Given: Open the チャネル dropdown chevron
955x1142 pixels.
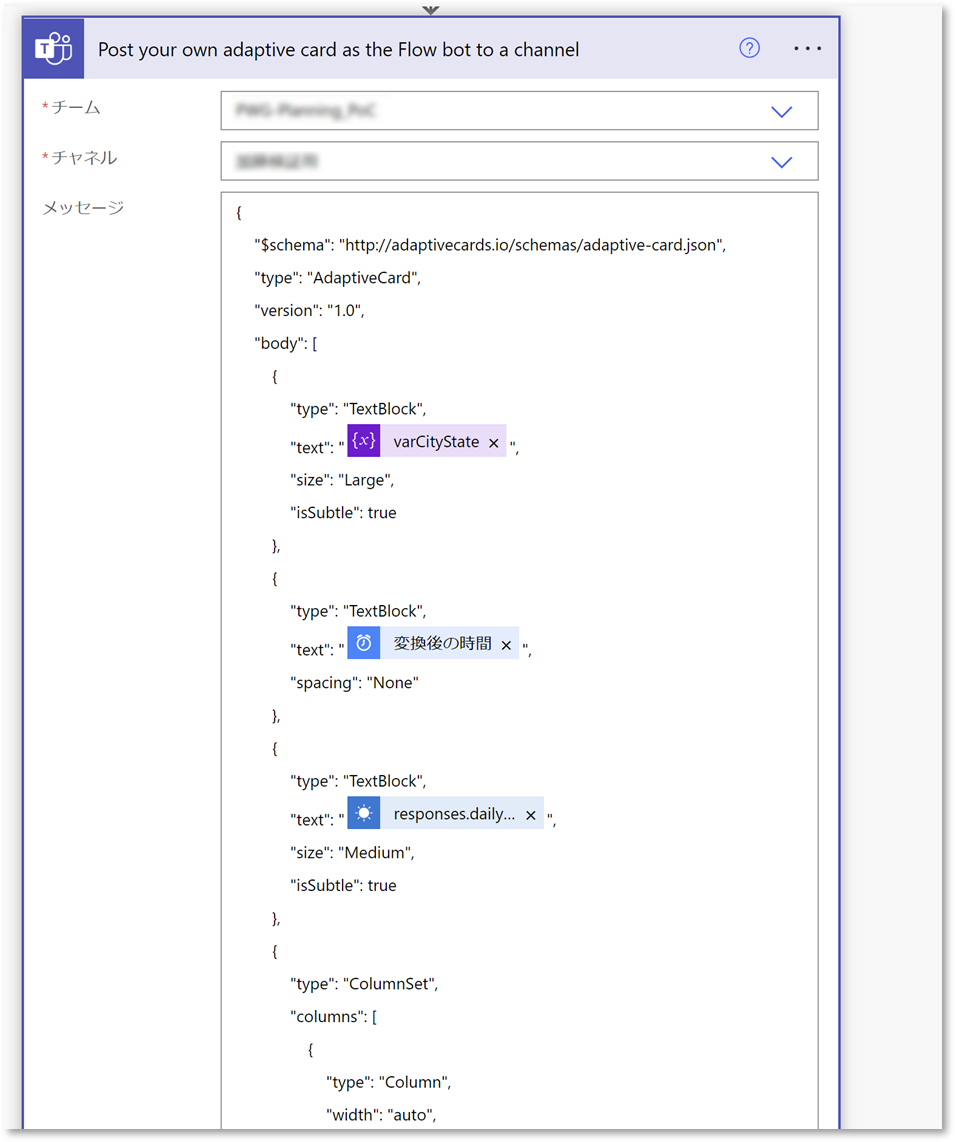Looking at the screenshot, I should pyautogui.click(x=781, y=161).
